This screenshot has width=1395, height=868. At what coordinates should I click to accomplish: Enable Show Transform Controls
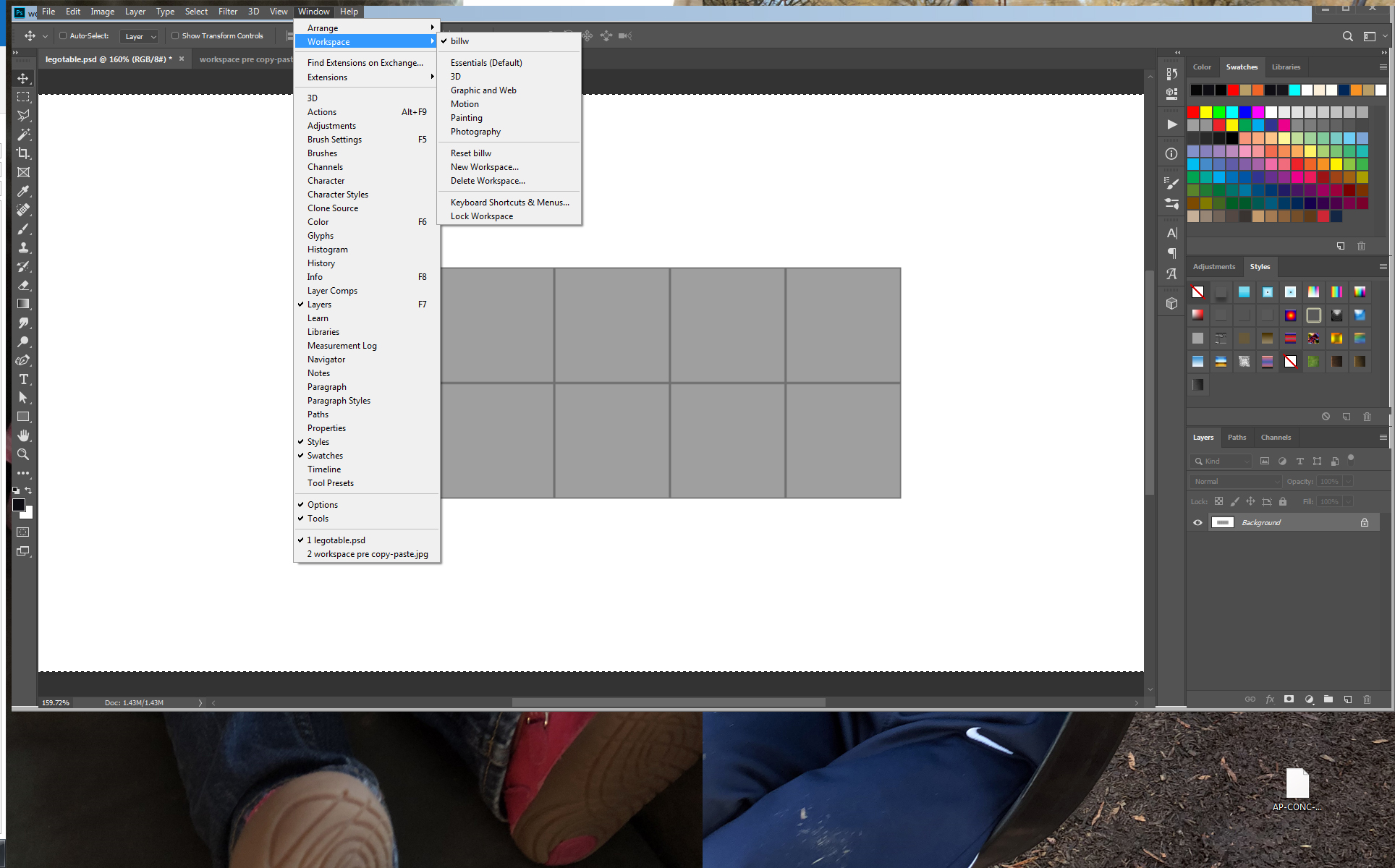pyautogui.click(x=175, y=35)
